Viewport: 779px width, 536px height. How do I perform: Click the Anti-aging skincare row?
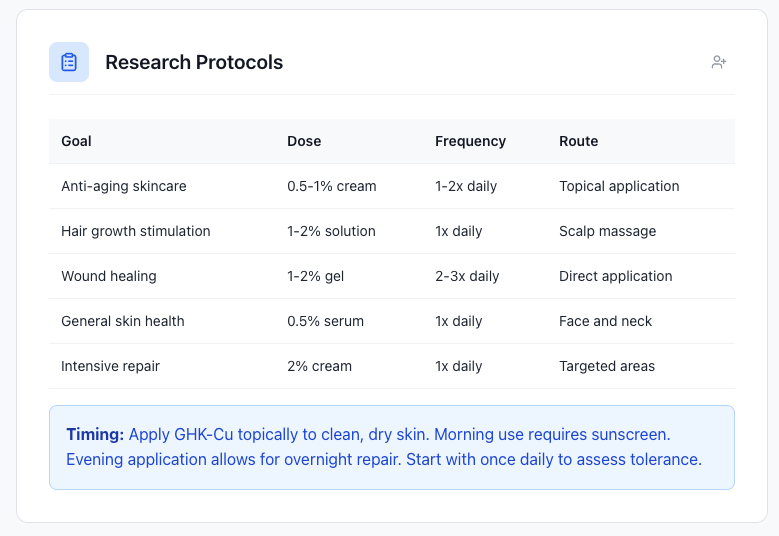(124, 186)
